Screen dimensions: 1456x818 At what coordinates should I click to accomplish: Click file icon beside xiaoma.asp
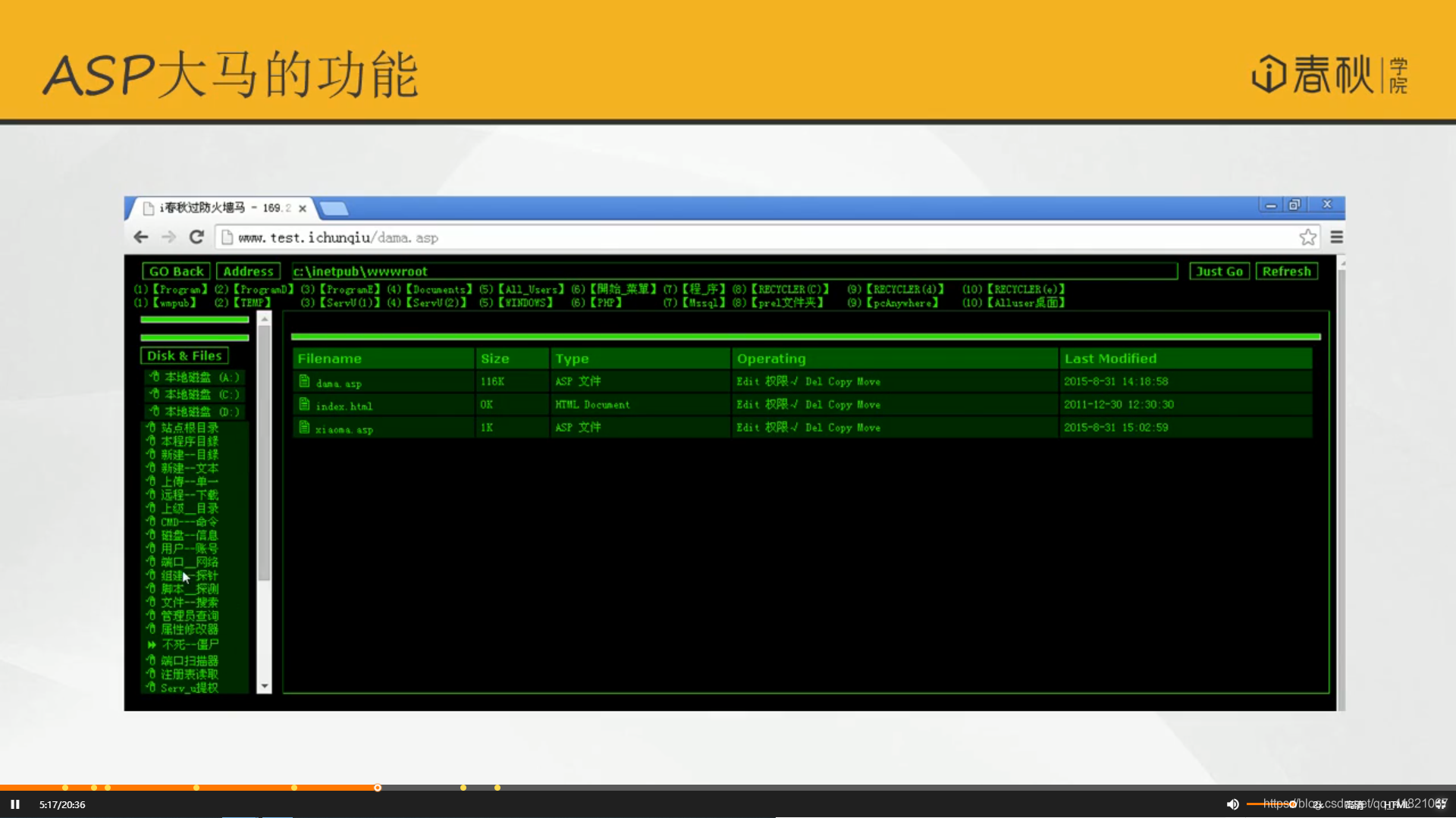click(304, 427)
